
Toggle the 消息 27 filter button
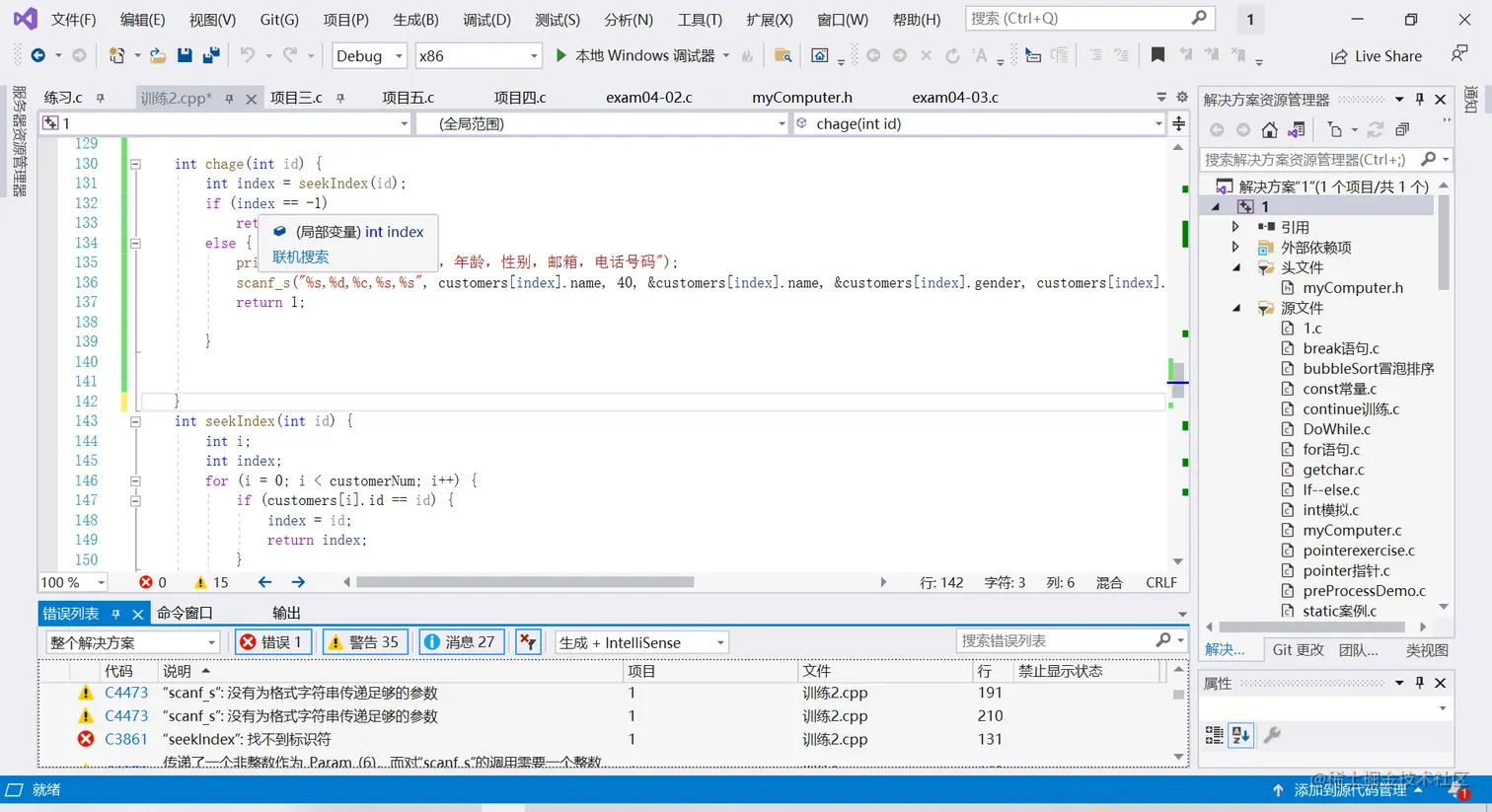tap(461, 642)
